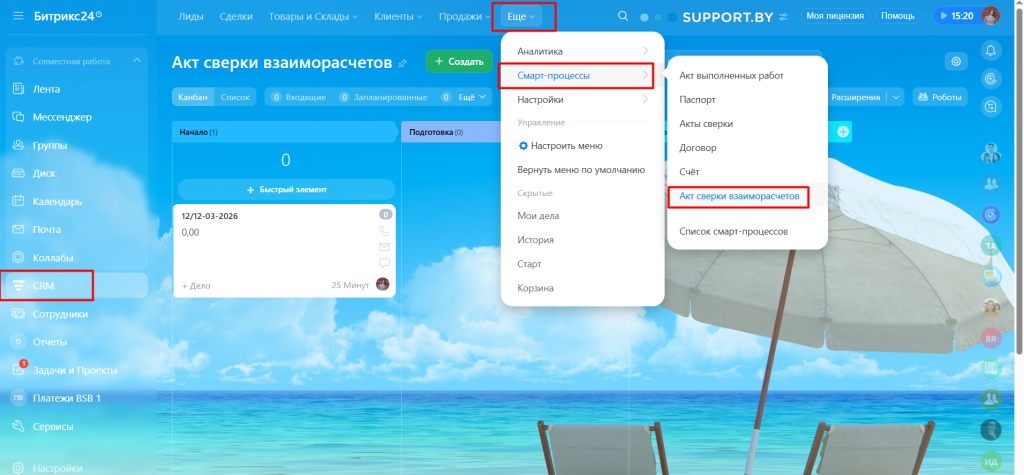The height and width of the screenshot is (475, 1024).
Task: Collapse the Совместная работа sidebar section
Action: 136,61
